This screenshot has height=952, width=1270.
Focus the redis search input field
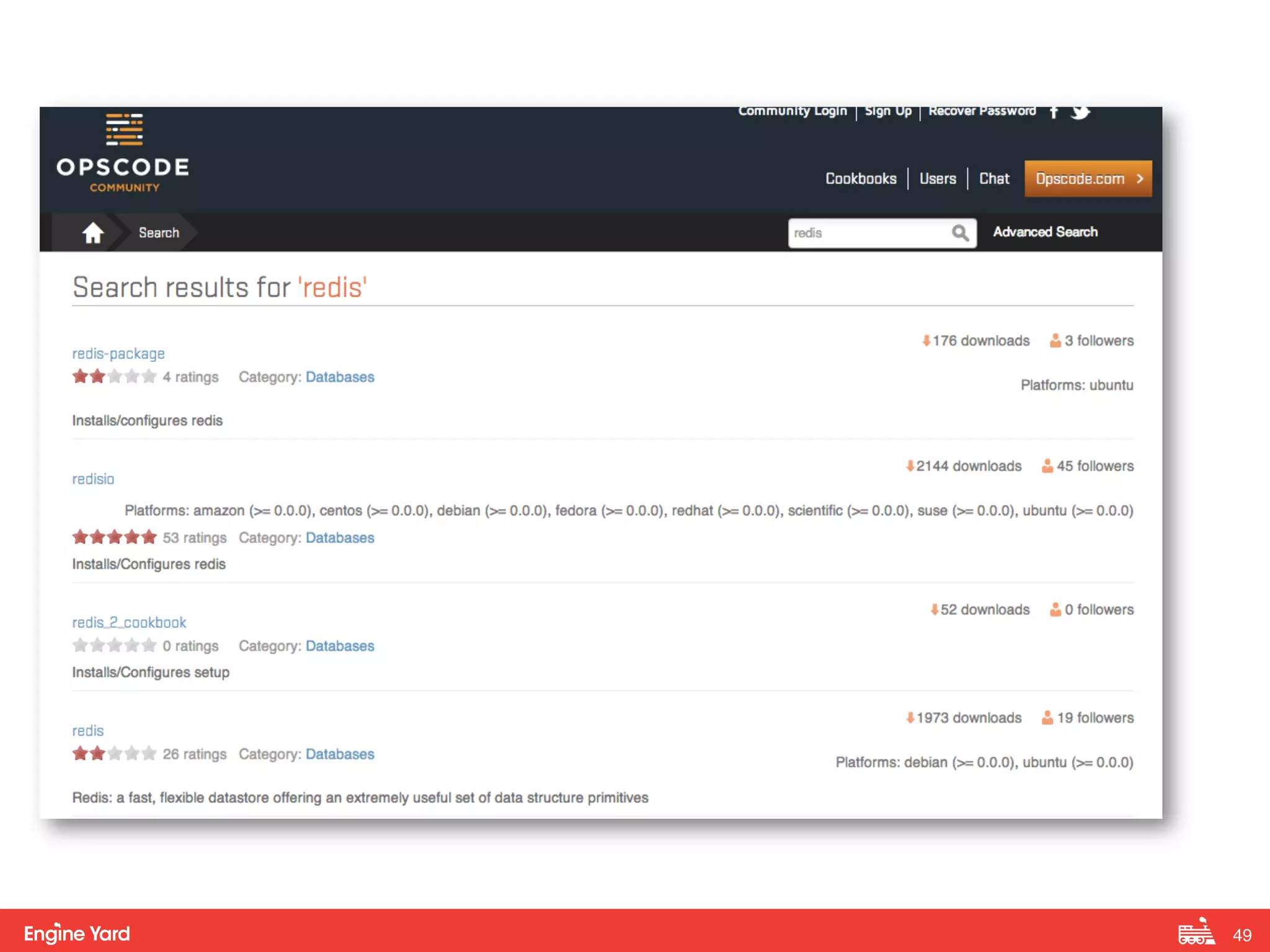[868, 233]
